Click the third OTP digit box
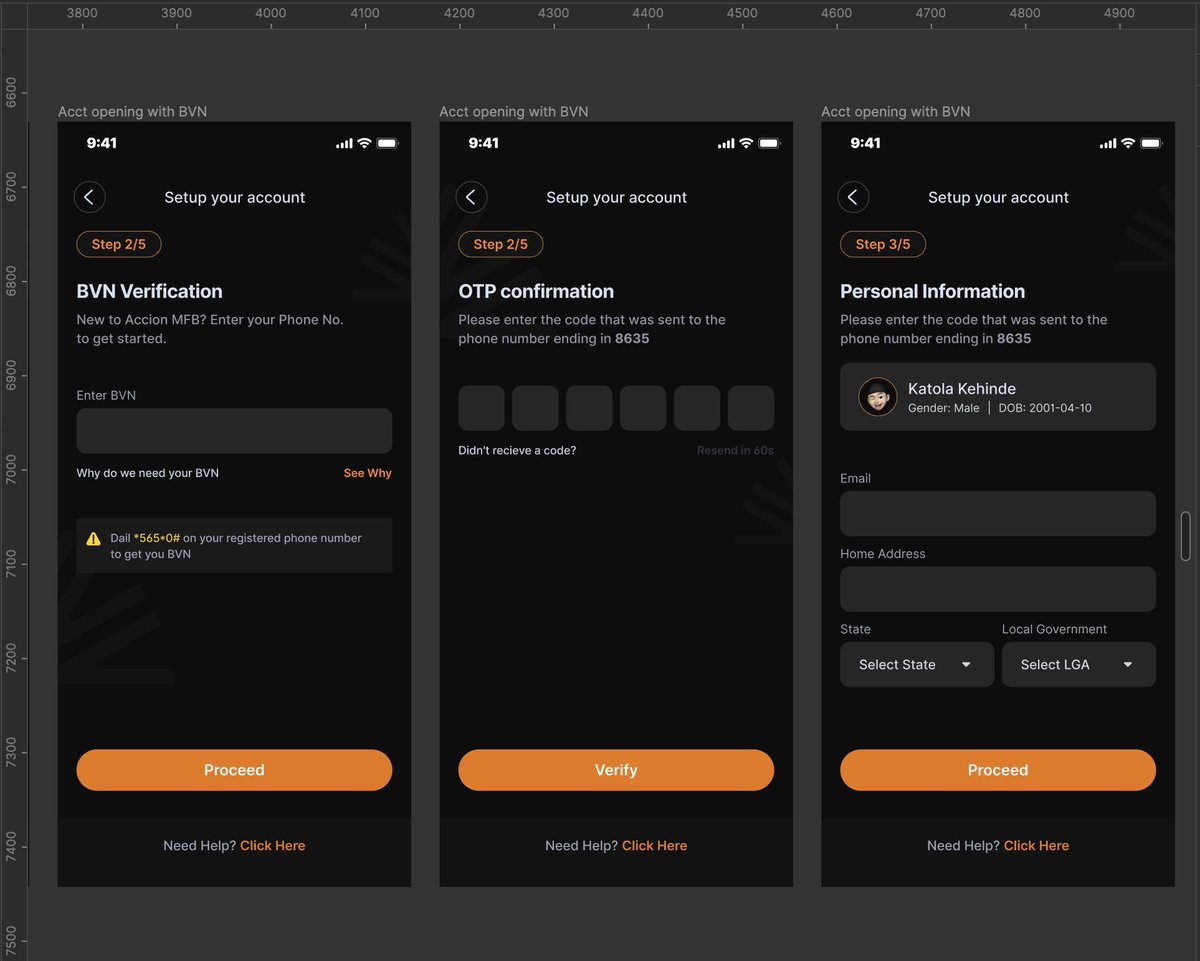Image resolution: width=1200 pixels, height=961 pixels. (589, 408)
